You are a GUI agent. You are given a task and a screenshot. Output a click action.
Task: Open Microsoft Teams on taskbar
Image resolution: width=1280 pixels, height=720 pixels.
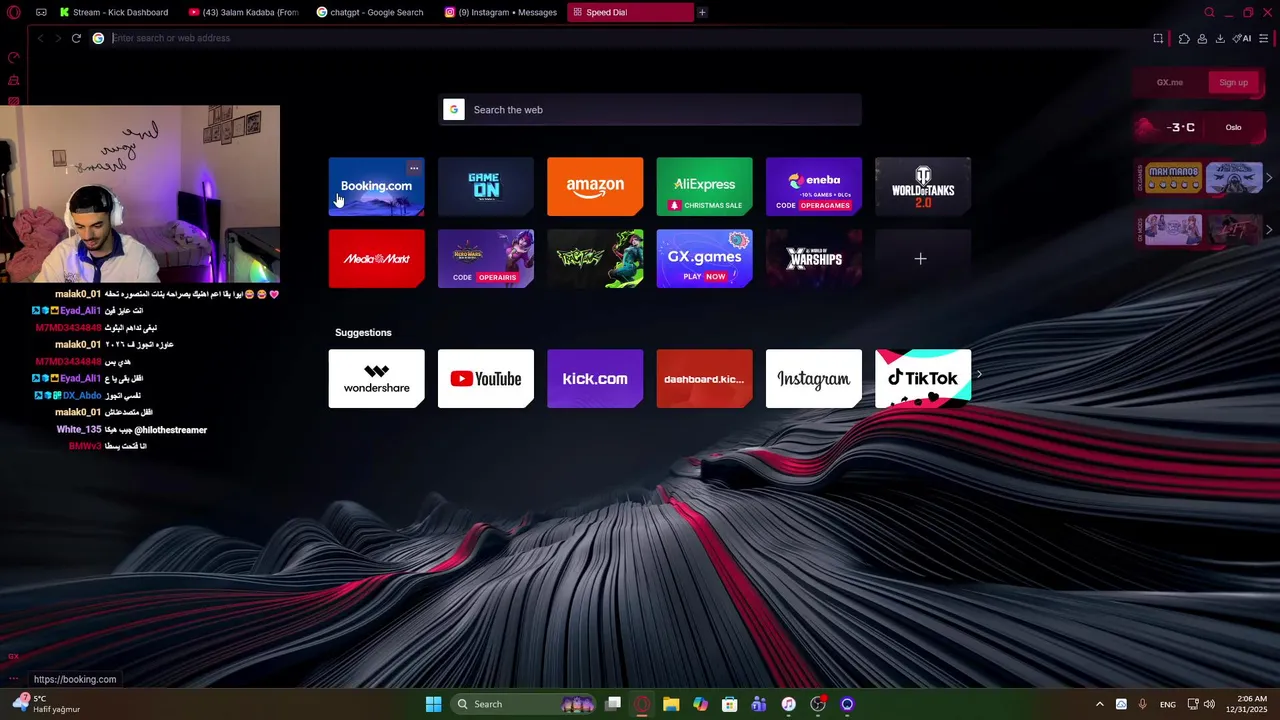click(x=759, y=704)
